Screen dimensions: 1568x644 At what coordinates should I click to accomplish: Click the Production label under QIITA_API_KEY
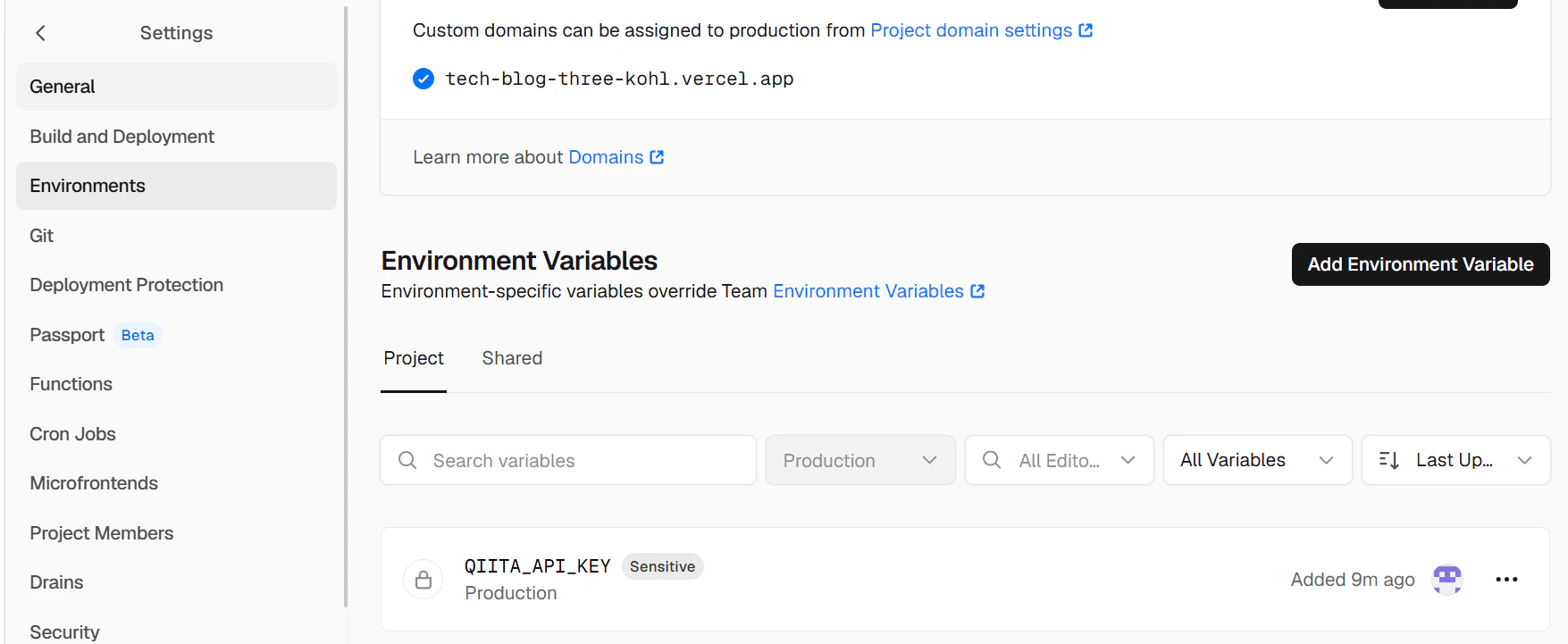pos(510,593)
